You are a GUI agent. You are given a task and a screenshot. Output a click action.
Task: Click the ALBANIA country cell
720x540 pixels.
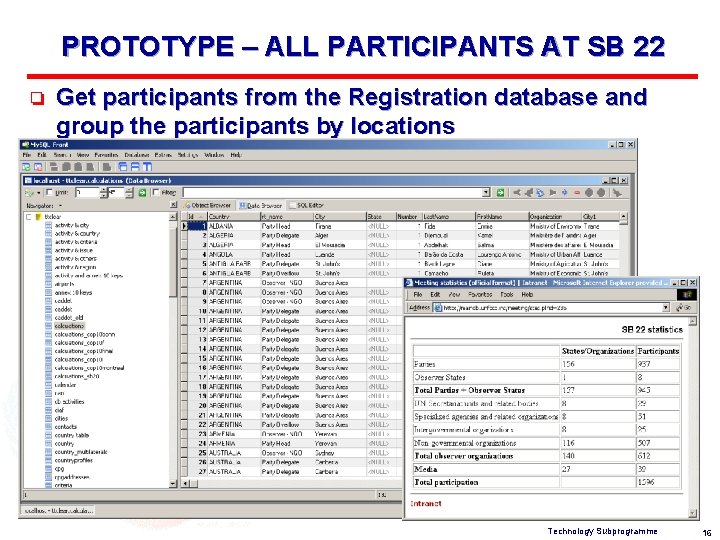(x=234, y=226)
